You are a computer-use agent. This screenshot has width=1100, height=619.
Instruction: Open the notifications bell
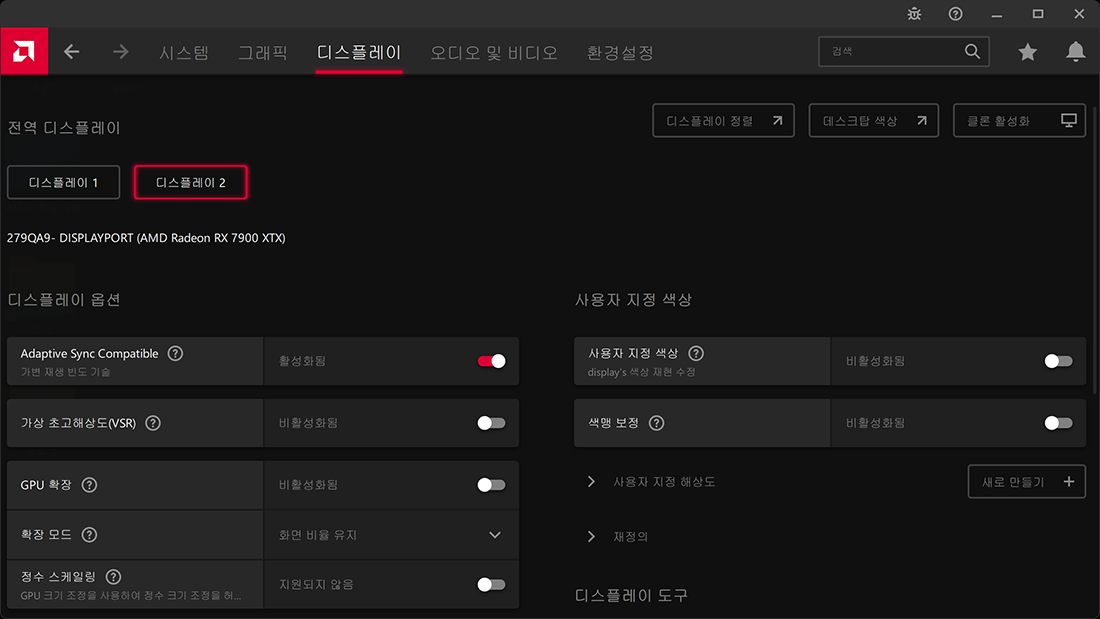coord(1075,52)
